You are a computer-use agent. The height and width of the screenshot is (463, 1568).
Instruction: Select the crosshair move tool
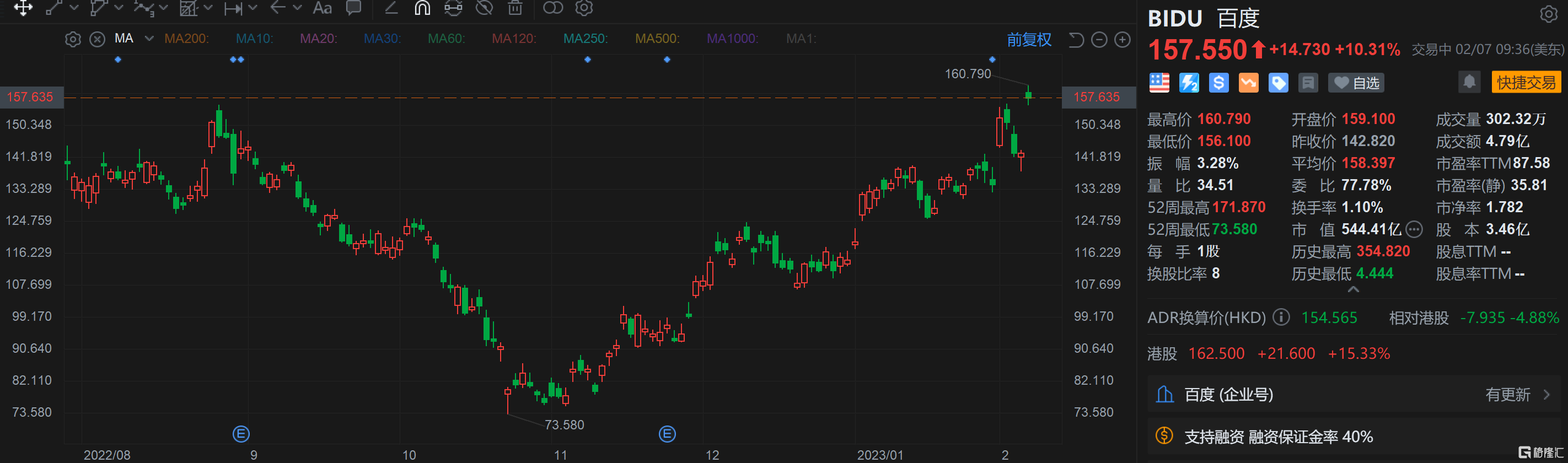click(23, 8)
